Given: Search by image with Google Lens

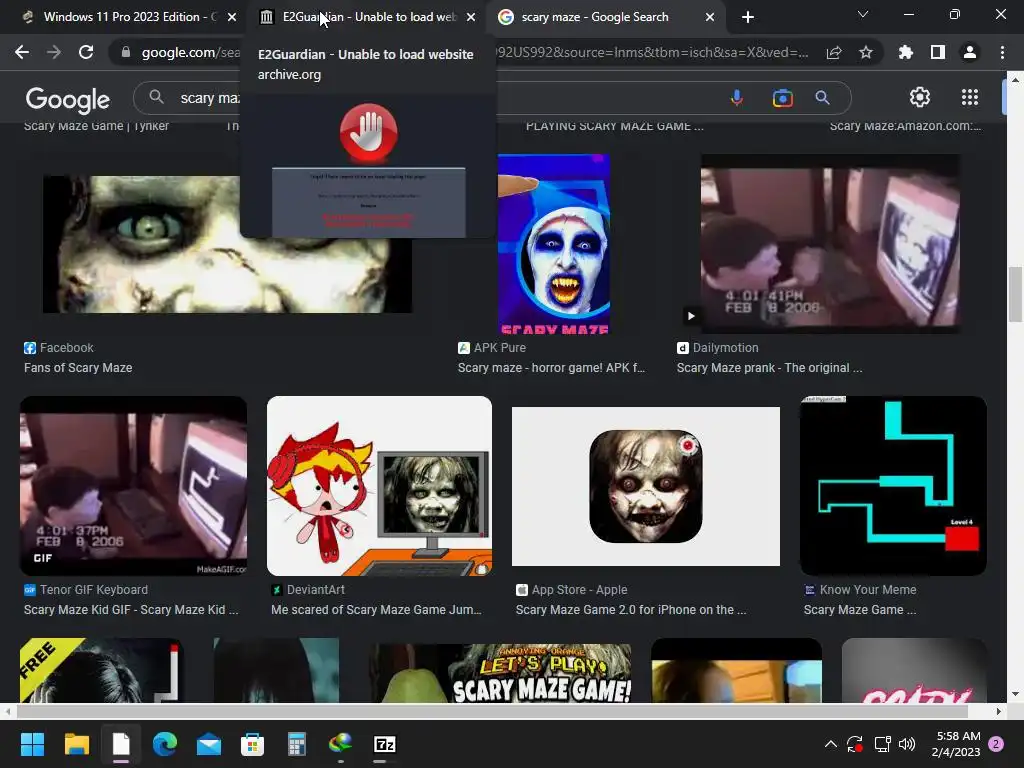Looking at the screenshot, I should point(782,98).
